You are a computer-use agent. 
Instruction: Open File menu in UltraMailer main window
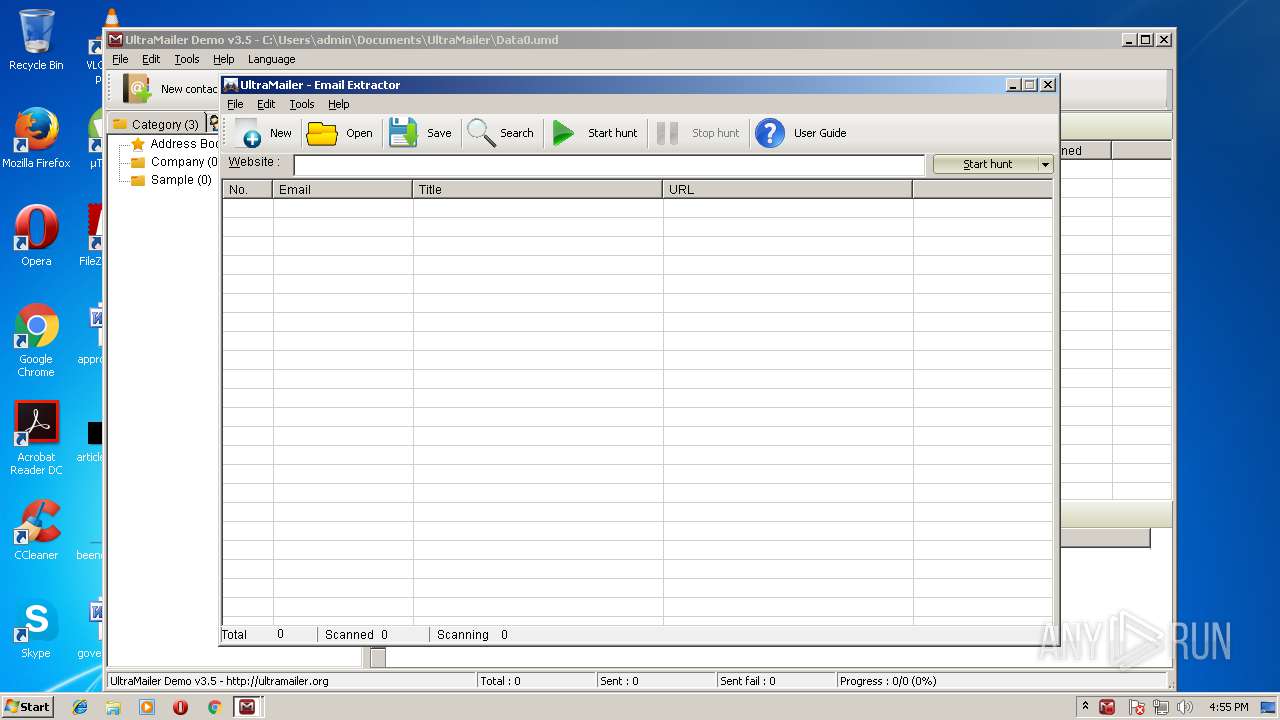(120, 59)
